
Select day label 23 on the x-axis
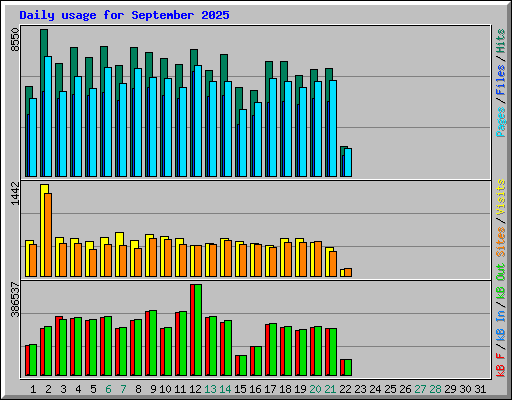click(x=360, y=389)
